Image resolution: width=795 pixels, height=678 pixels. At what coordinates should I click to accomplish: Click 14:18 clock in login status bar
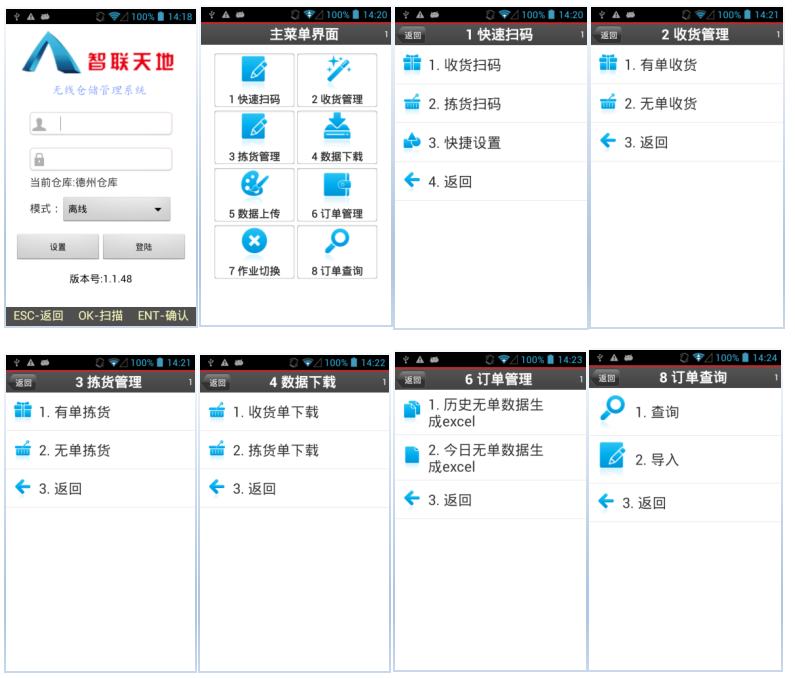click(180, 17)
